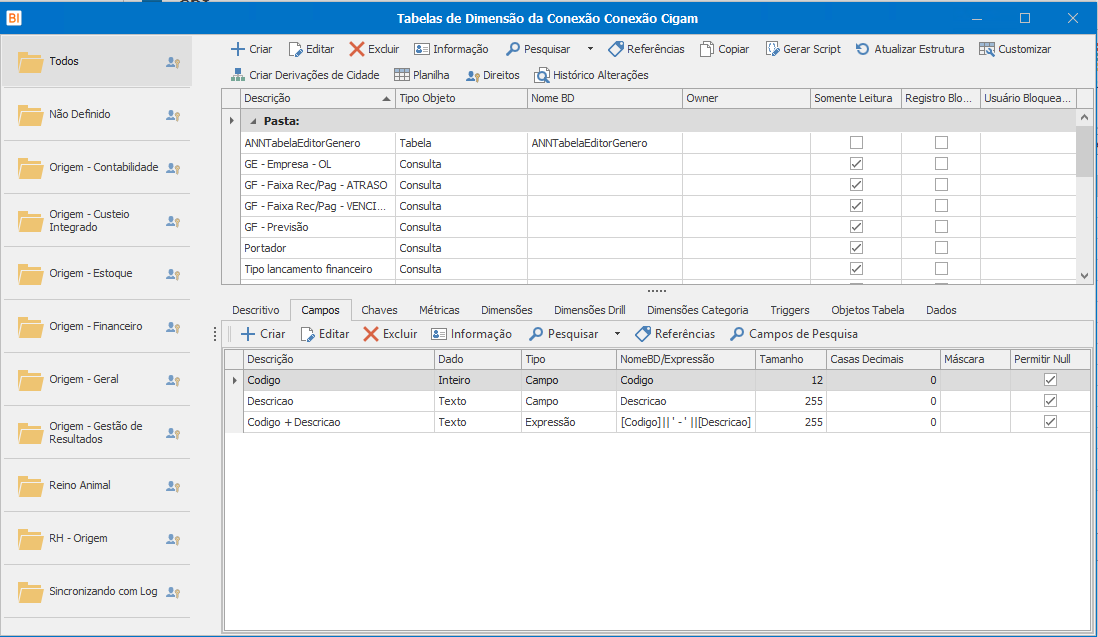Sort by the Descrição column header arrow
This screenshot has width=1098, height=637.
coord(386,99)
